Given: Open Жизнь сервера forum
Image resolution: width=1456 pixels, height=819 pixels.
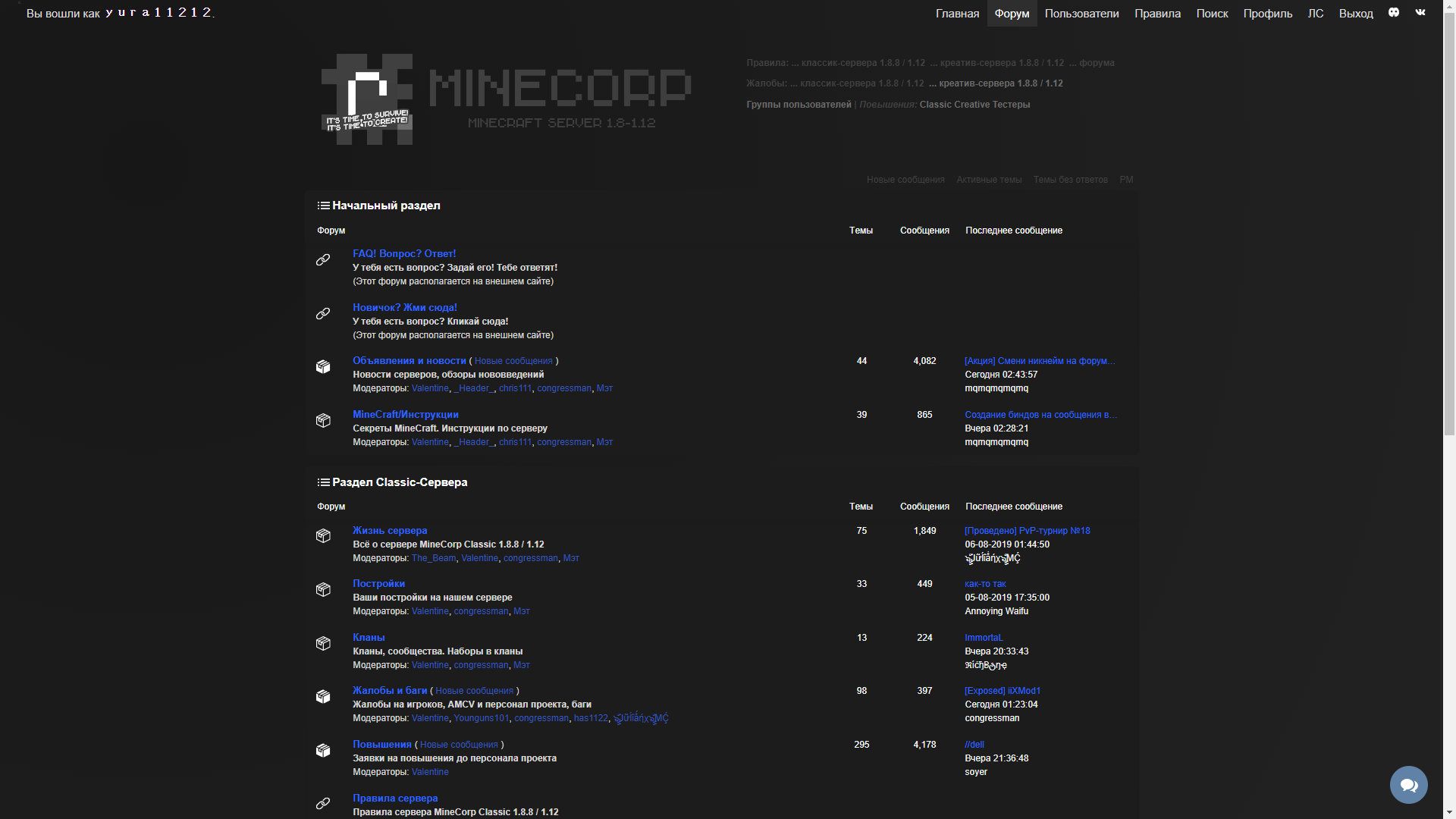Looking at the screenshot, I should 390,531.
